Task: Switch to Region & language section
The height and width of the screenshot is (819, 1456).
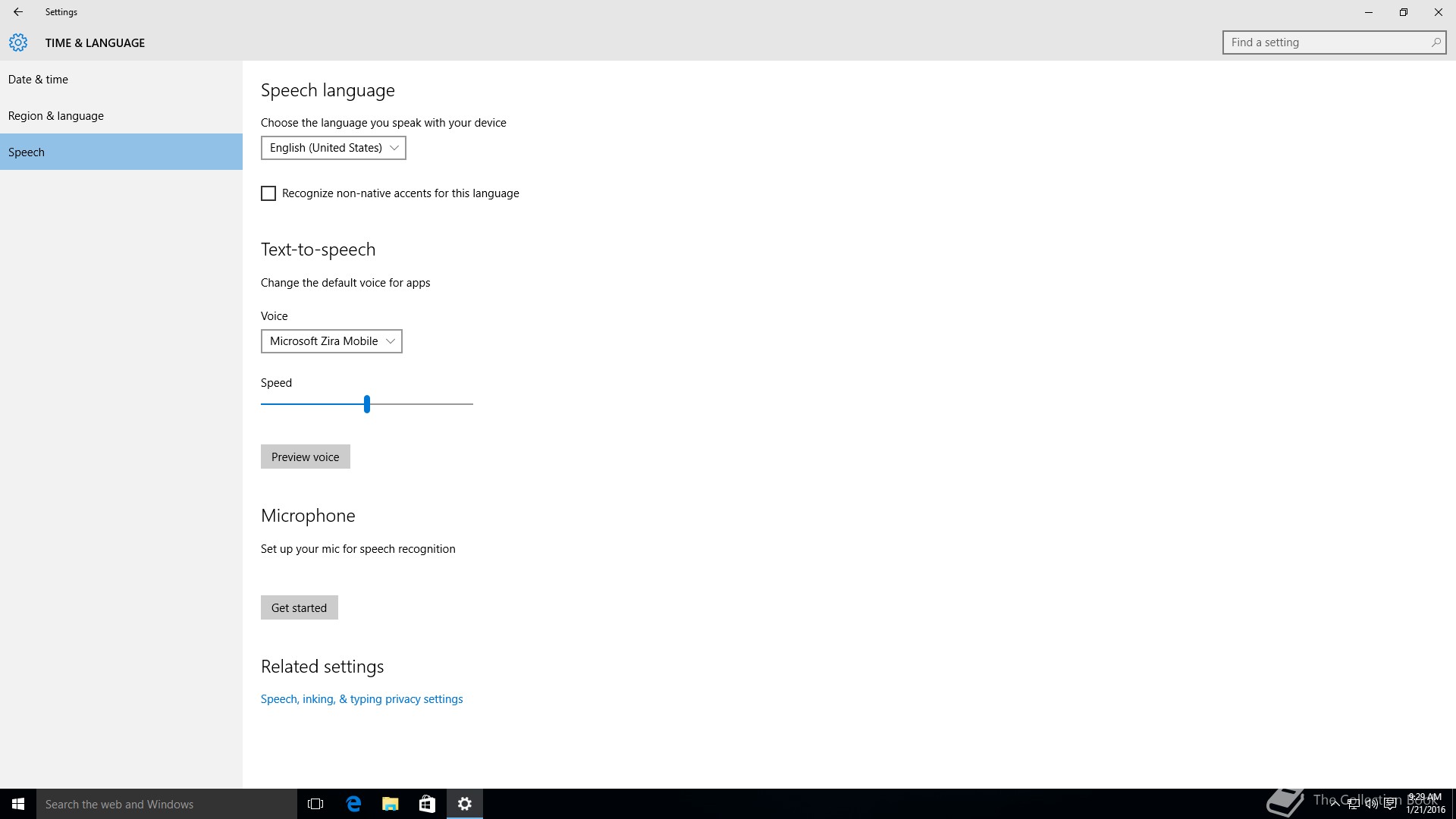Action: pos(56,116)
